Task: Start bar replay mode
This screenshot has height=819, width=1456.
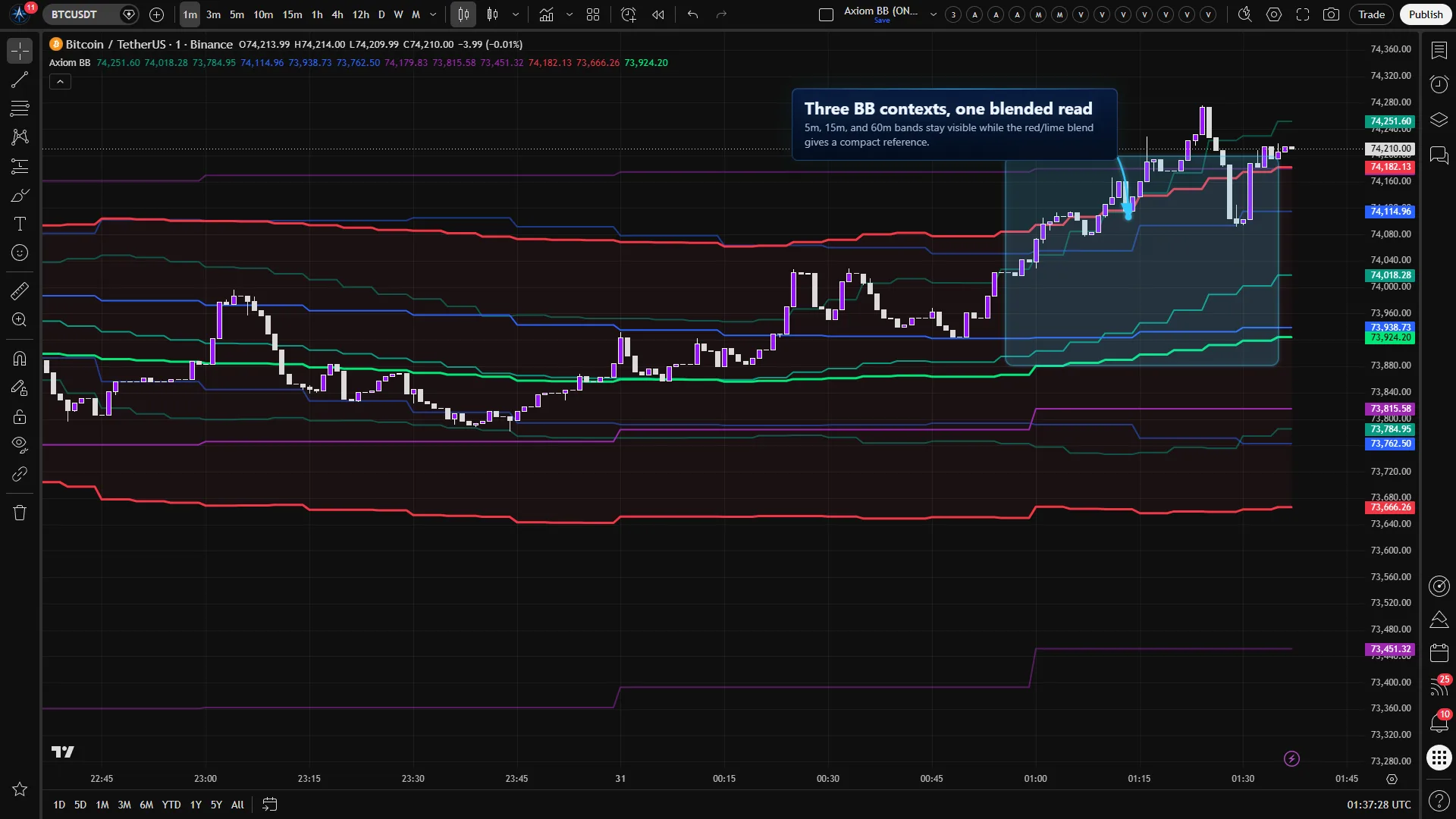Action: 658,14
